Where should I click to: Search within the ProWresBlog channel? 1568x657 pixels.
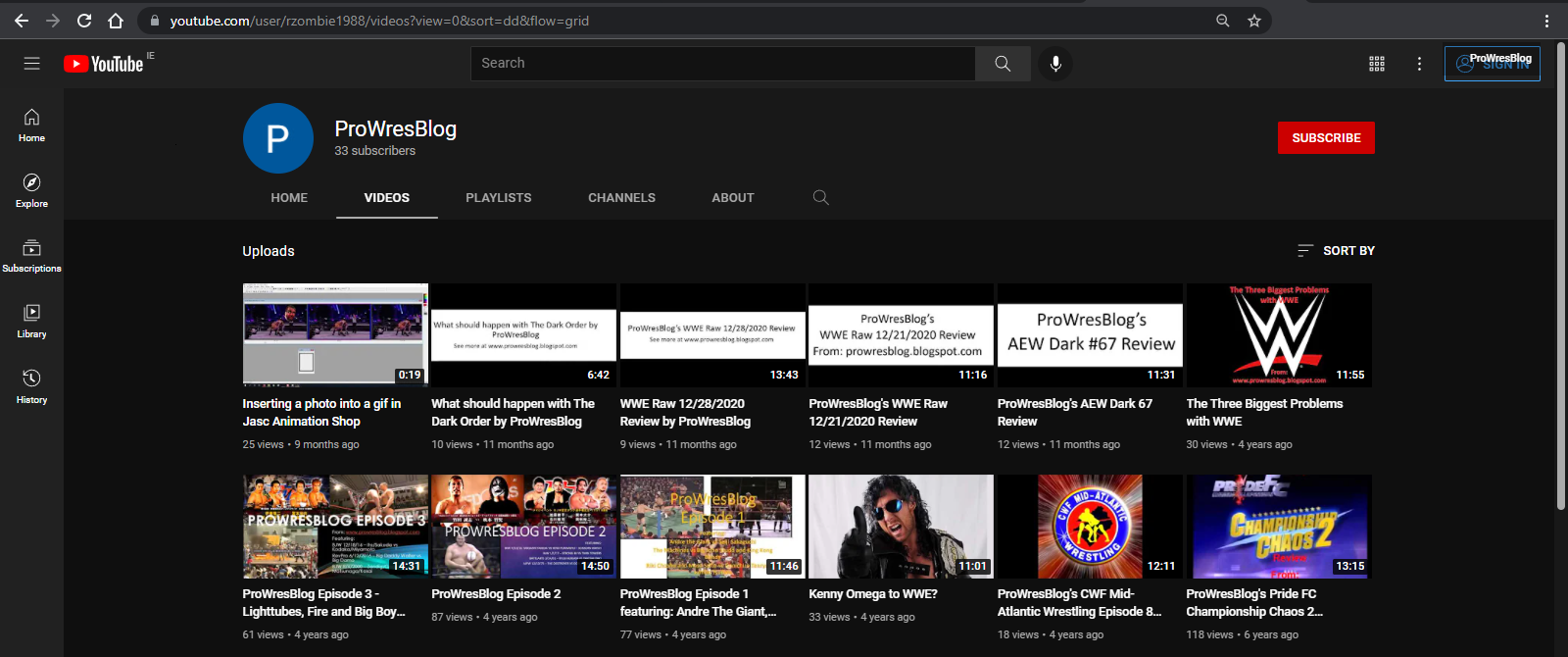point(820,198)
